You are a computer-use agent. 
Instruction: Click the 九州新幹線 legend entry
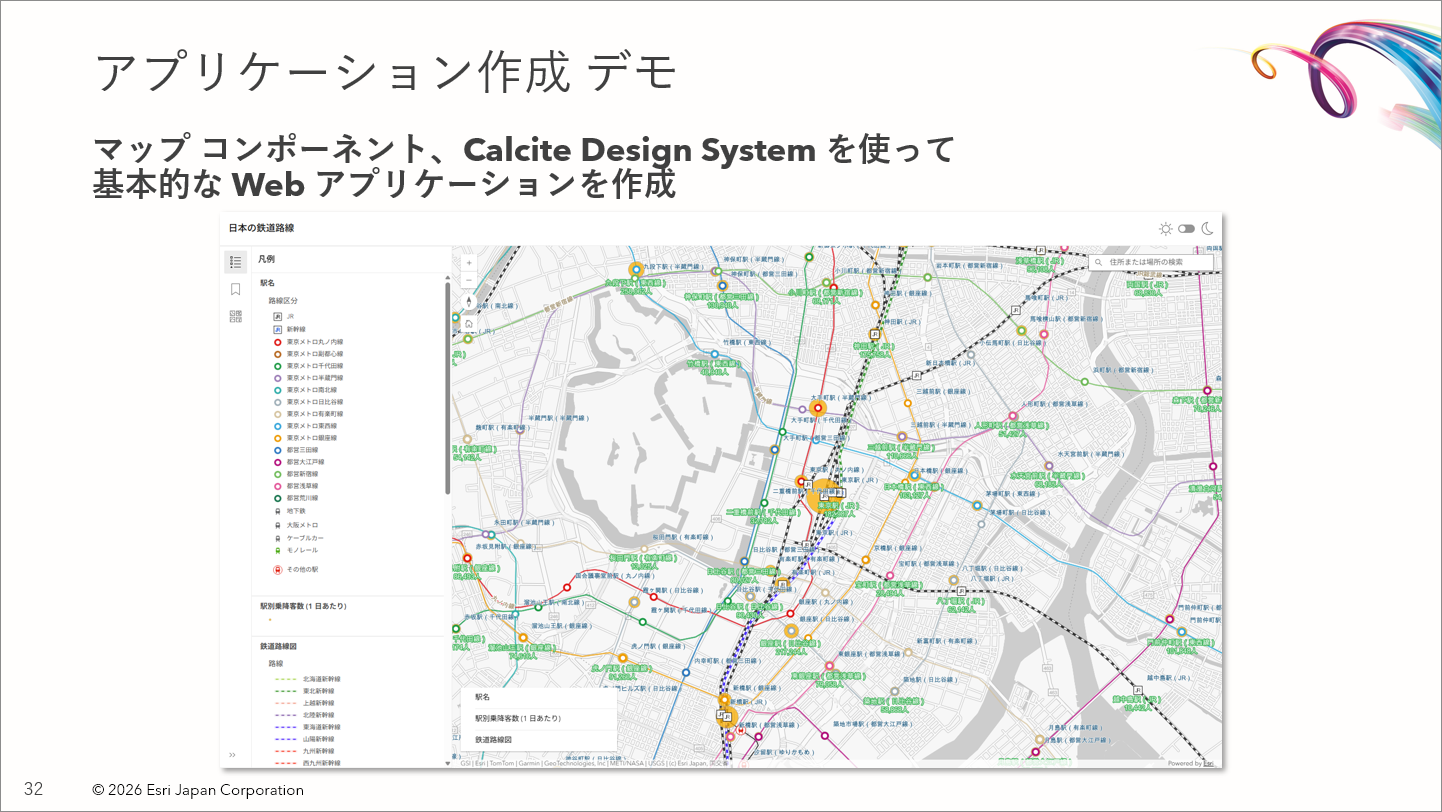[x=305, y=751]
